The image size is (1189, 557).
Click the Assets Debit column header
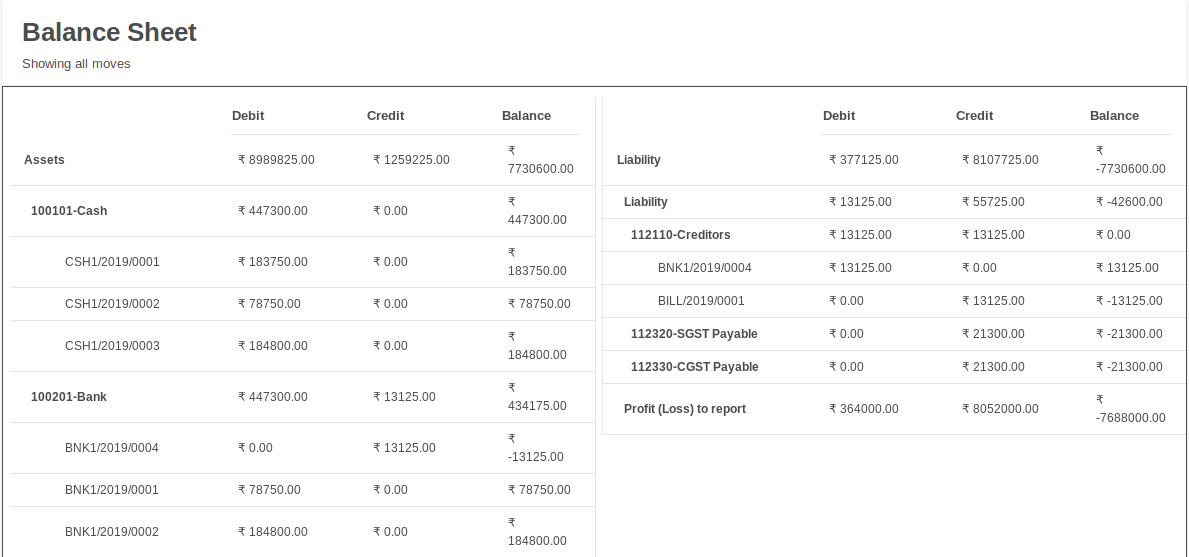(x=248, y=116)
